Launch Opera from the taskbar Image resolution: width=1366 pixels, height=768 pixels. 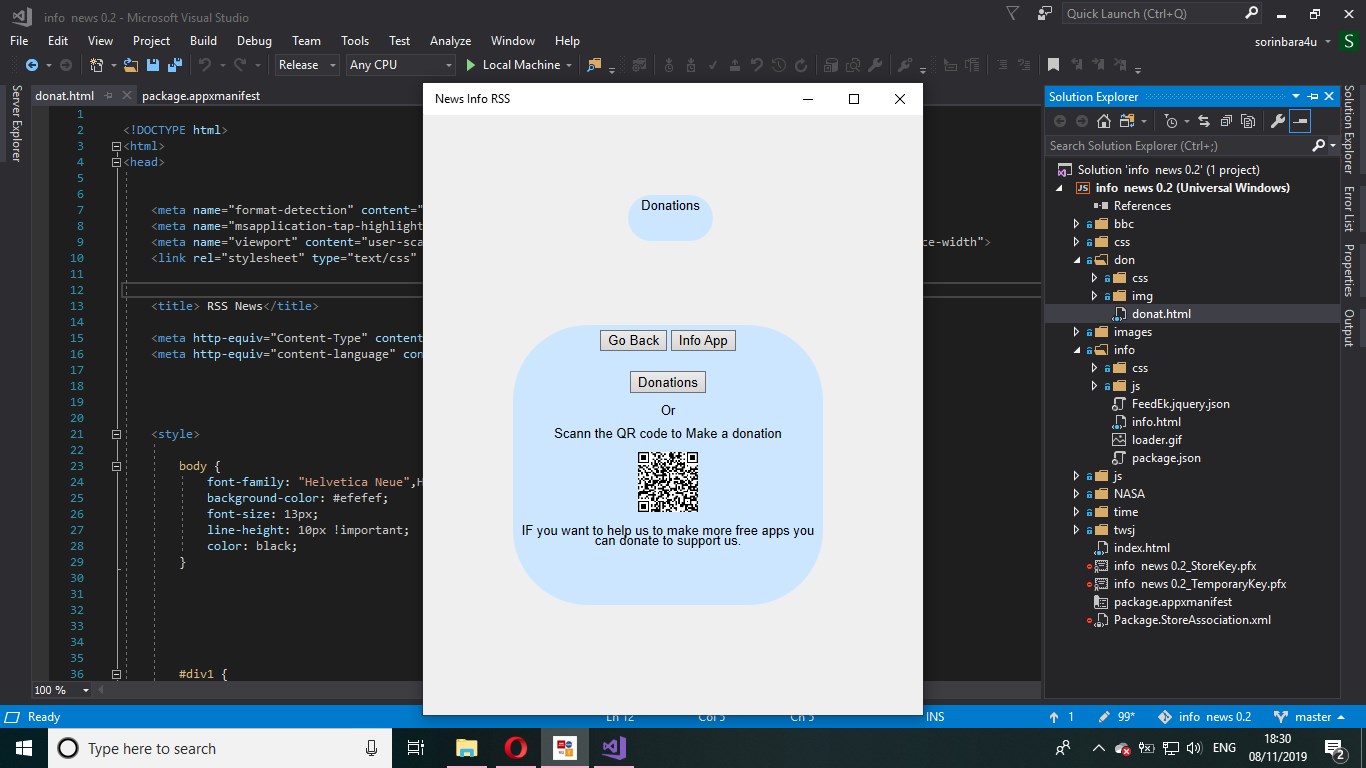click(515, 748)
